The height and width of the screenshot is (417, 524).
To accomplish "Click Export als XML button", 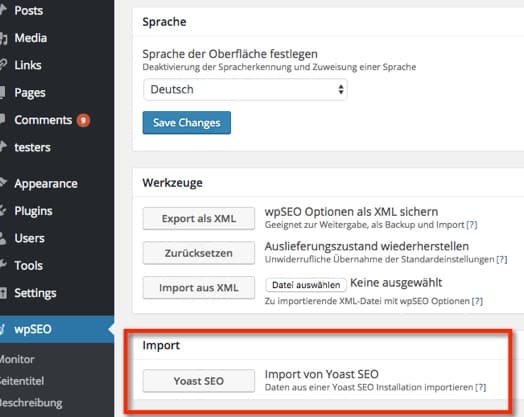I will click(199, 219).
